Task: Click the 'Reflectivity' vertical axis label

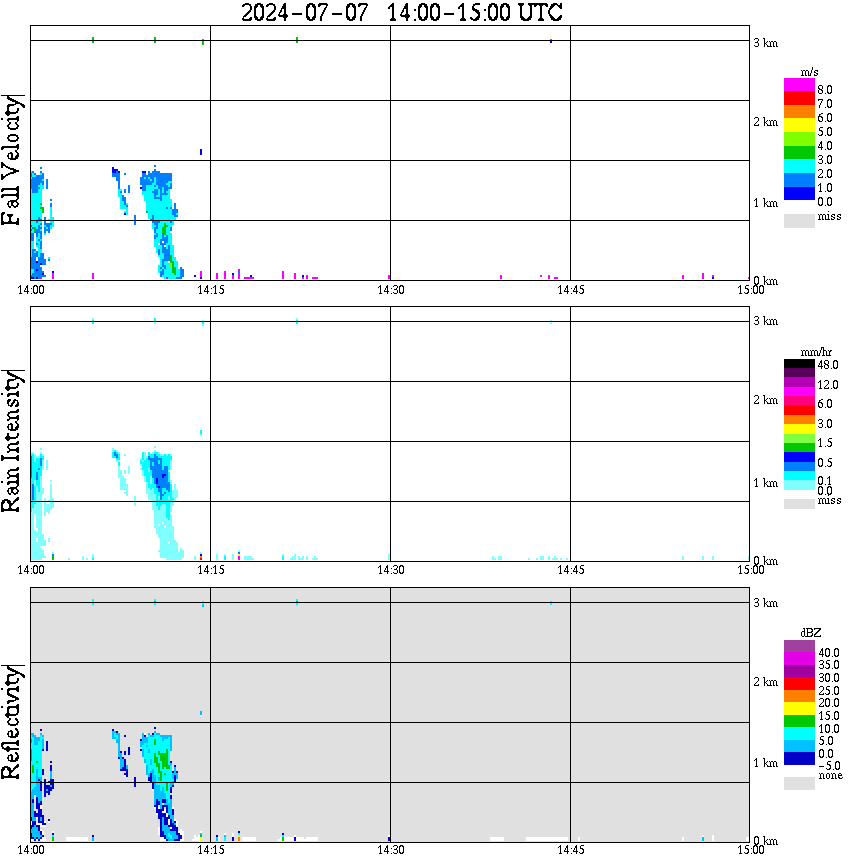Action: [x=12, y=722]
